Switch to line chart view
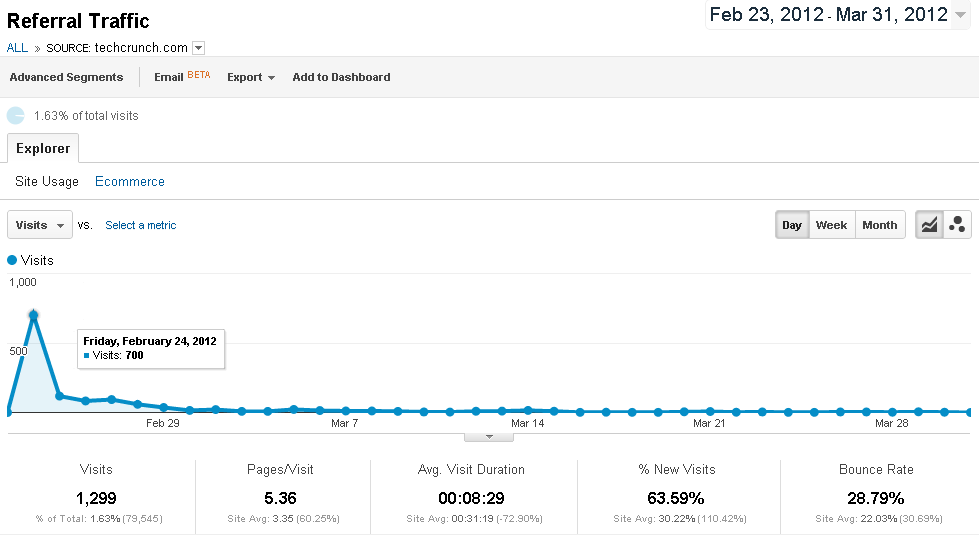979x552 pixels. [930, 225]
